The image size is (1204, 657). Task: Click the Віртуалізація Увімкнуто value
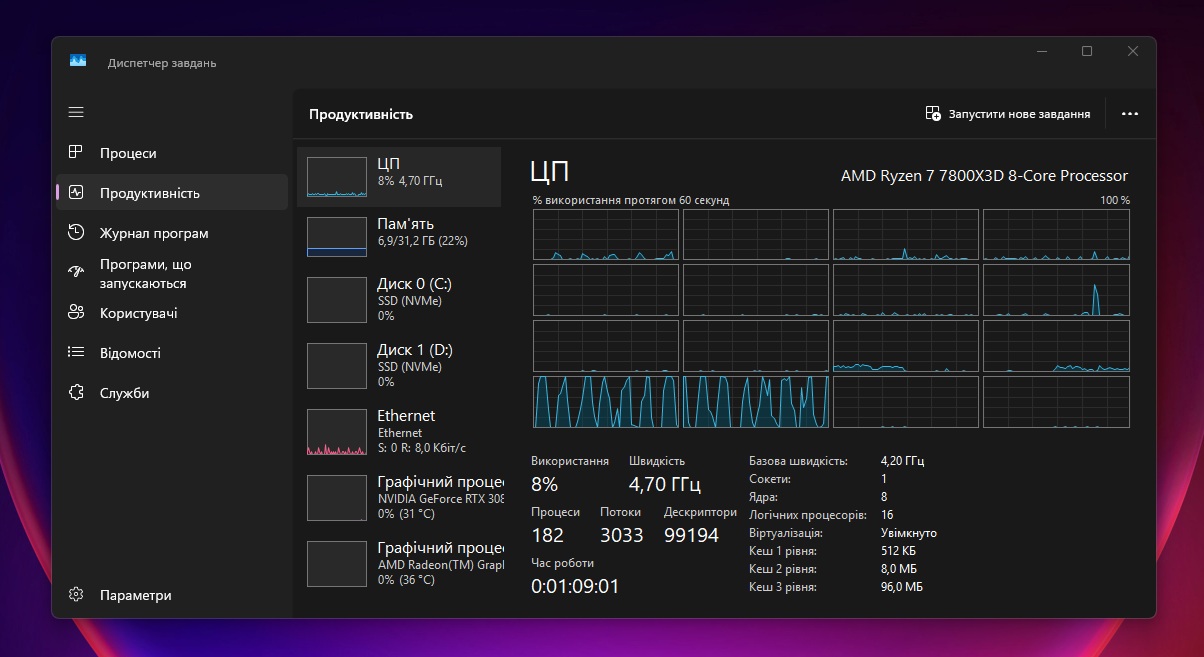pos(909,533)
